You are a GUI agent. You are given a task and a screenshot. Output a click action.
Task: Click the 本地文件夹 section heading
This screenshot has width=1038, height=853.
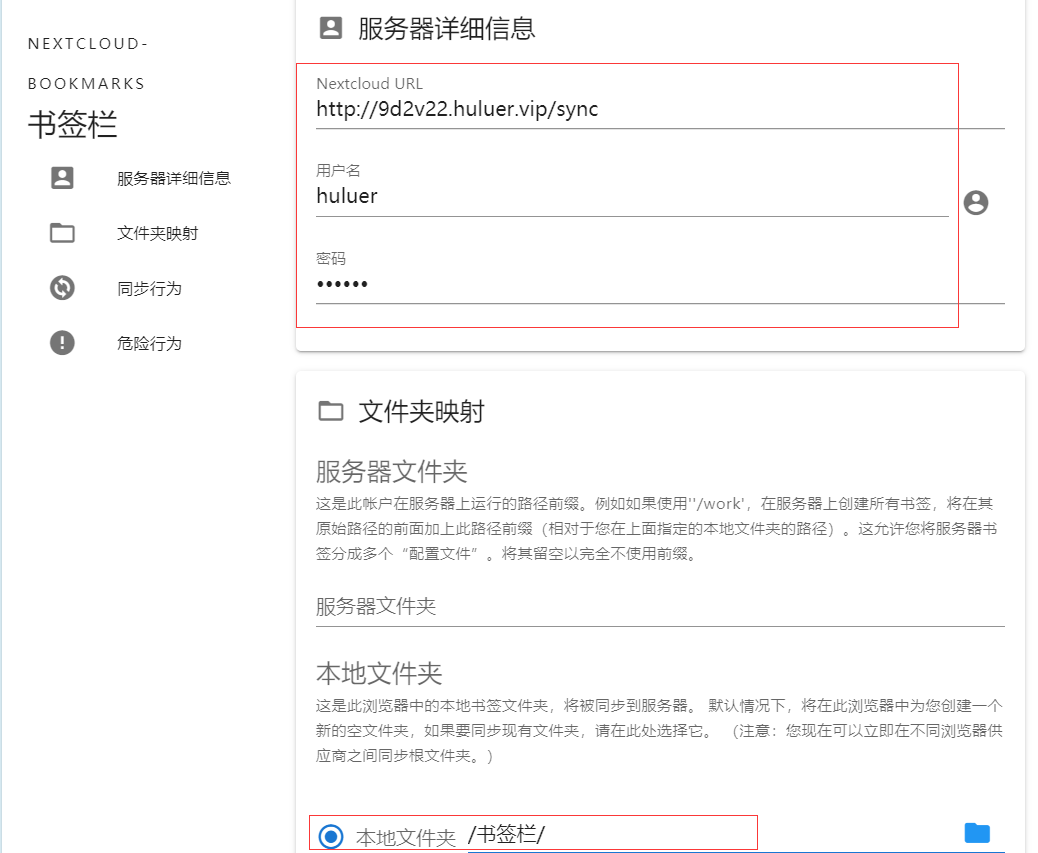(x=379, y=674)
